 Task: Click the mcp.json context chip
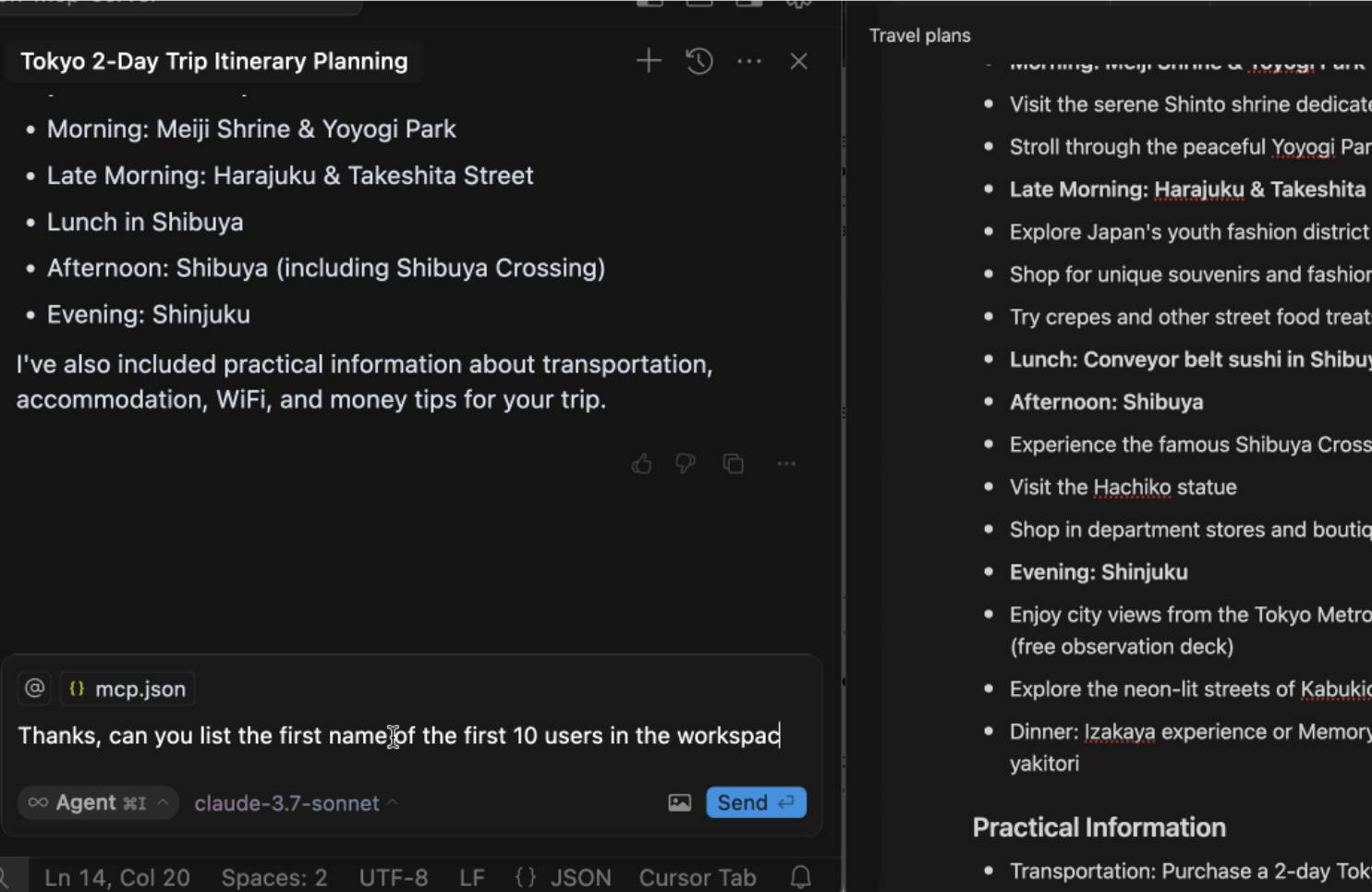(128, 689)
